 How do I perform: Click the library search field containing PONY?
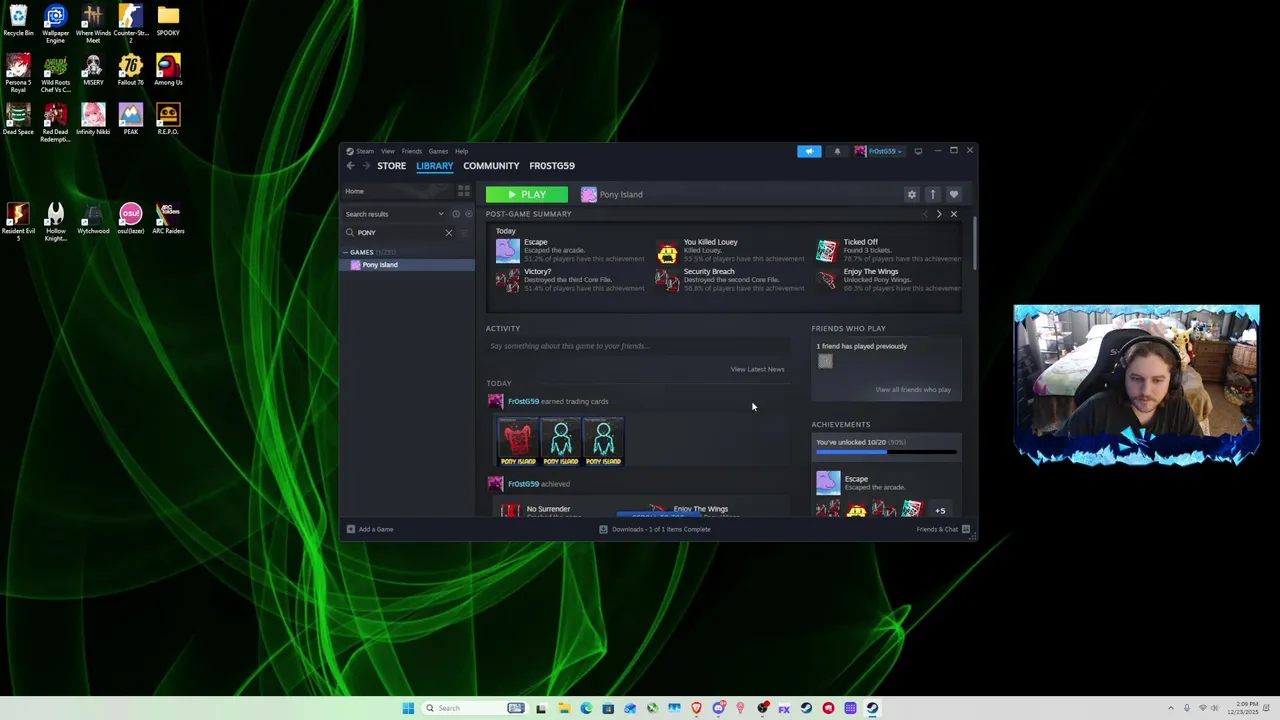click(x=400, y=233)
